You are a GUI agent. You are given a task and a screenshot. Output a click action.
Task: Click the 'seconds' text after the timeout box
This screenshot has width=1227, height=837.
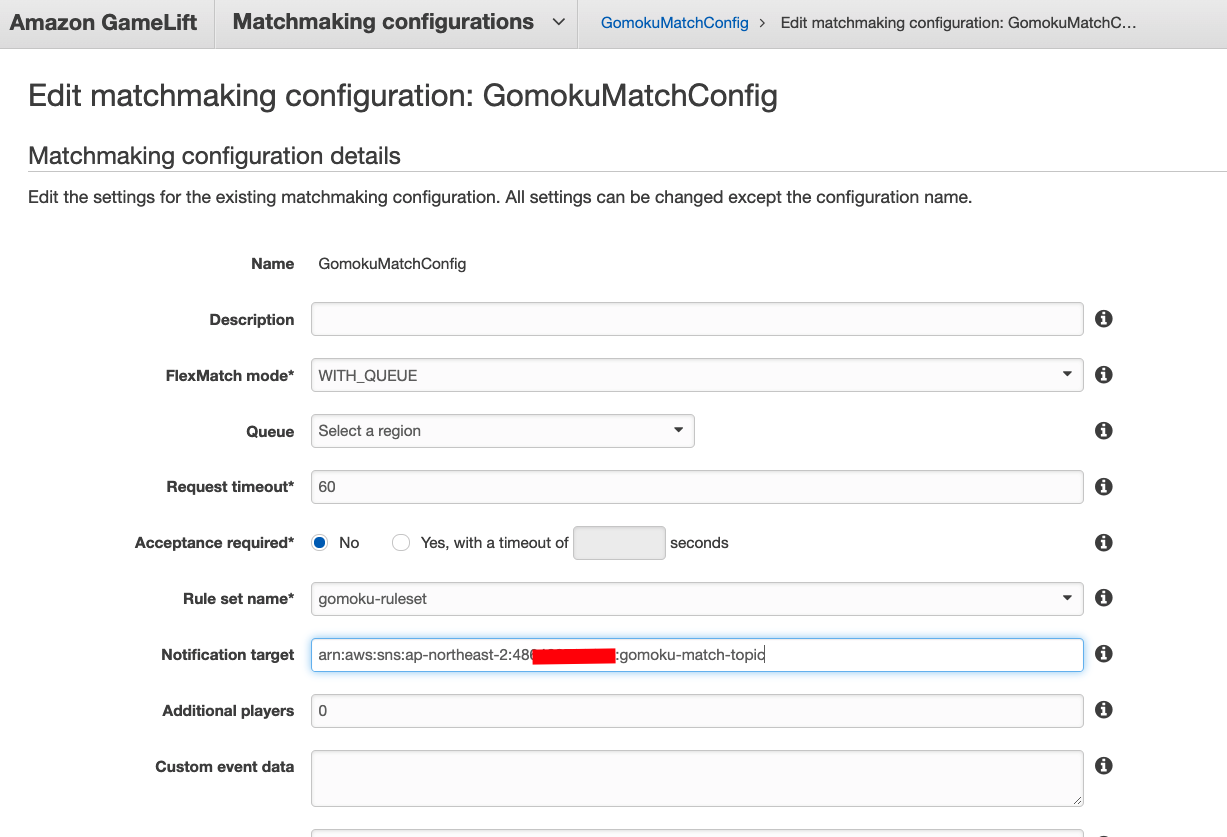pyautogui.click(x=699, y=543)
